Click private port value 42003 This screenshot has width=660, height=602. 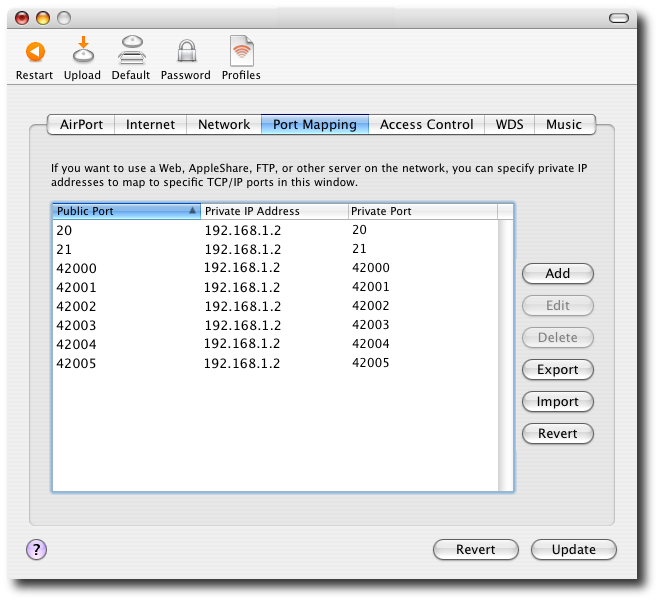pyautogui.click(x=371, y=325)
